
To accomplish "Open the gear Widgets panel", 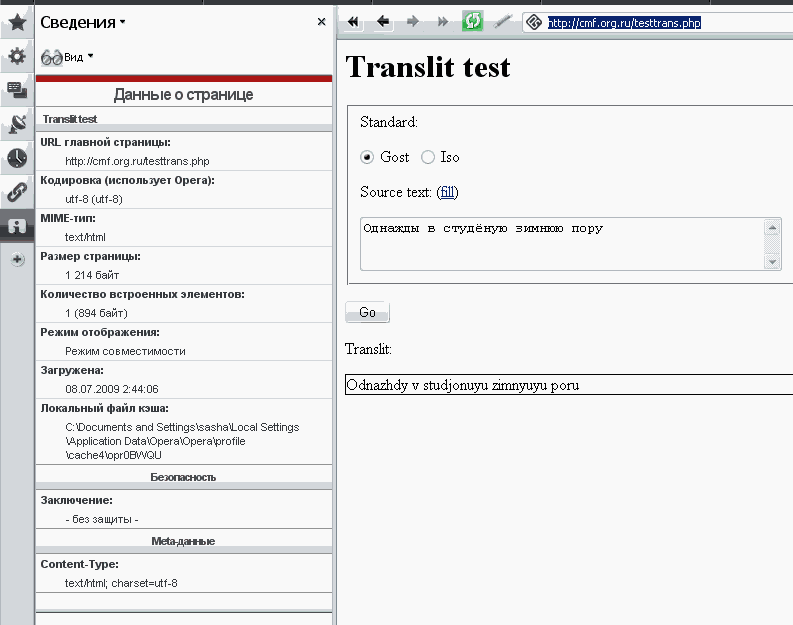I will (17, 57).
